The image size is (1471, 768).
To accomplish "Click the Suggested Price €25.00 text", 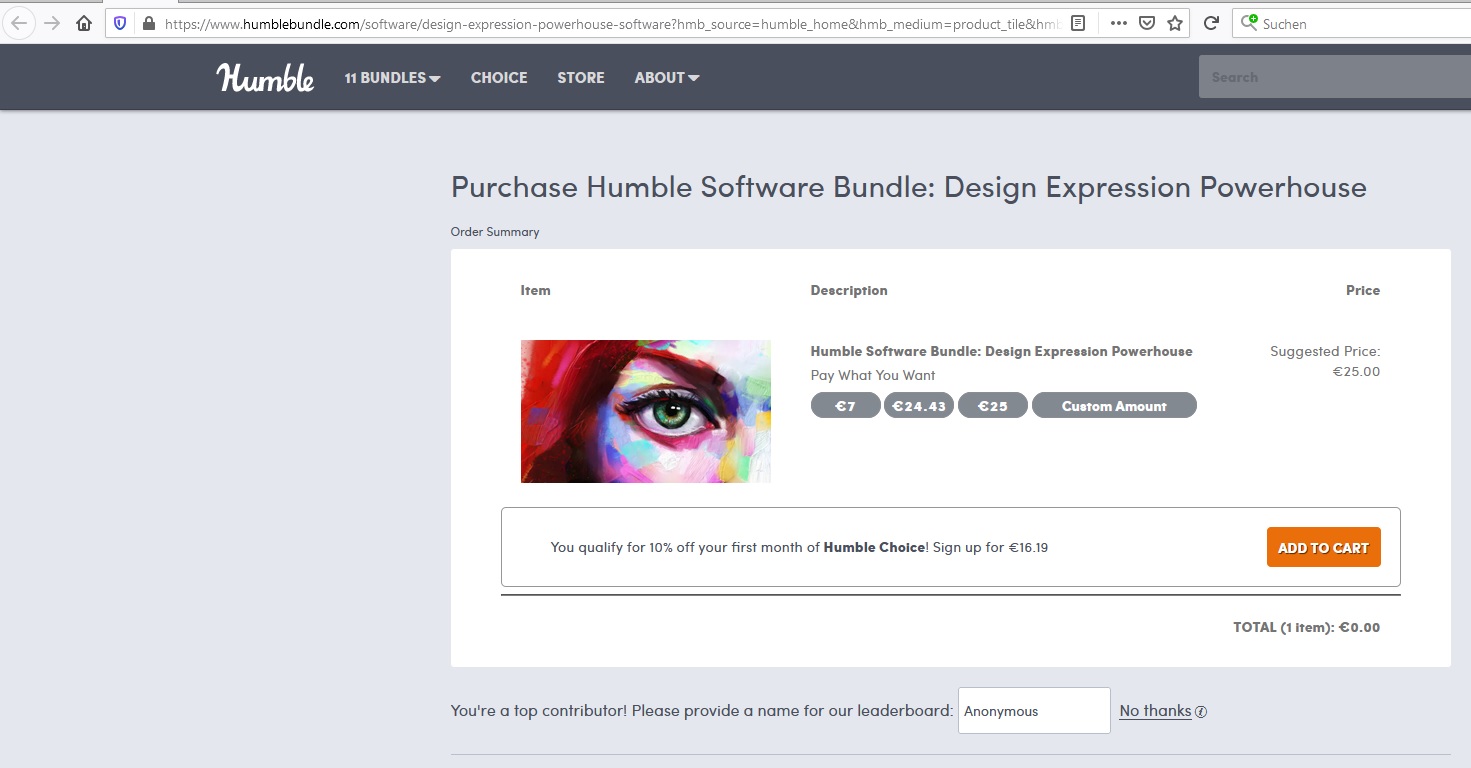I will (x=1325, y=361).
